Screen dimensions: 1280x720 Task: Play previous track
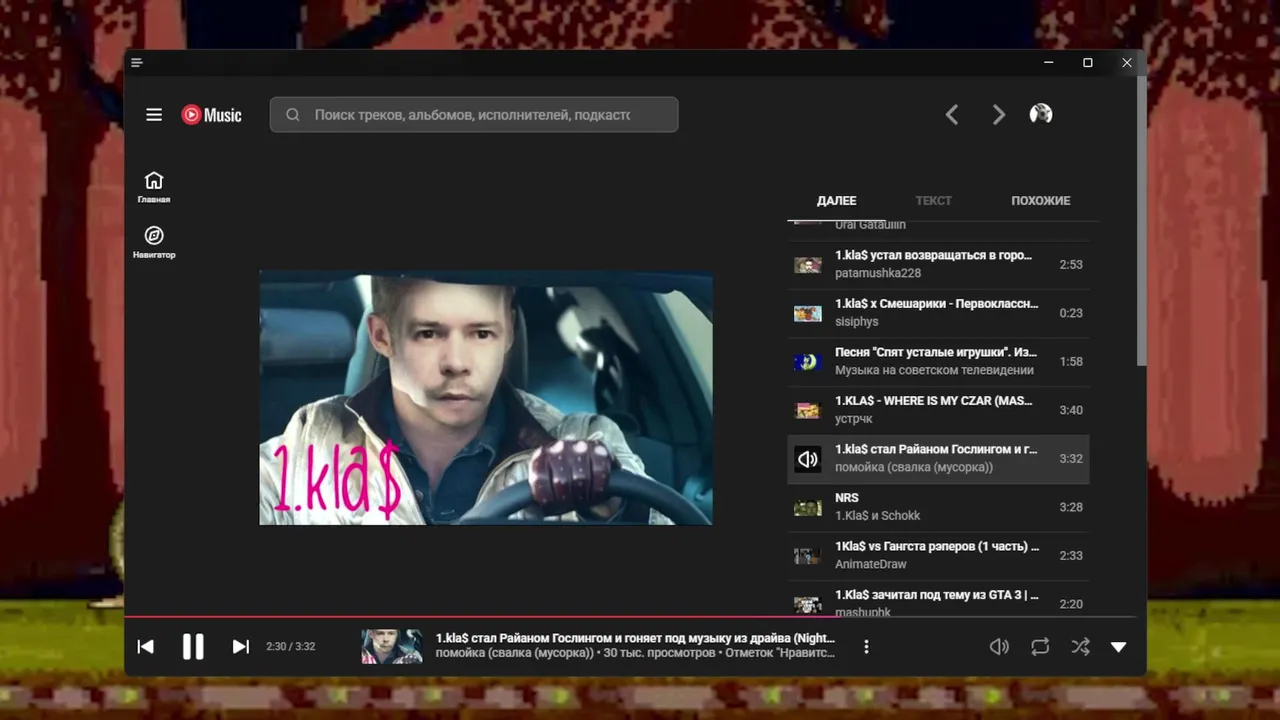pos(145,647)
